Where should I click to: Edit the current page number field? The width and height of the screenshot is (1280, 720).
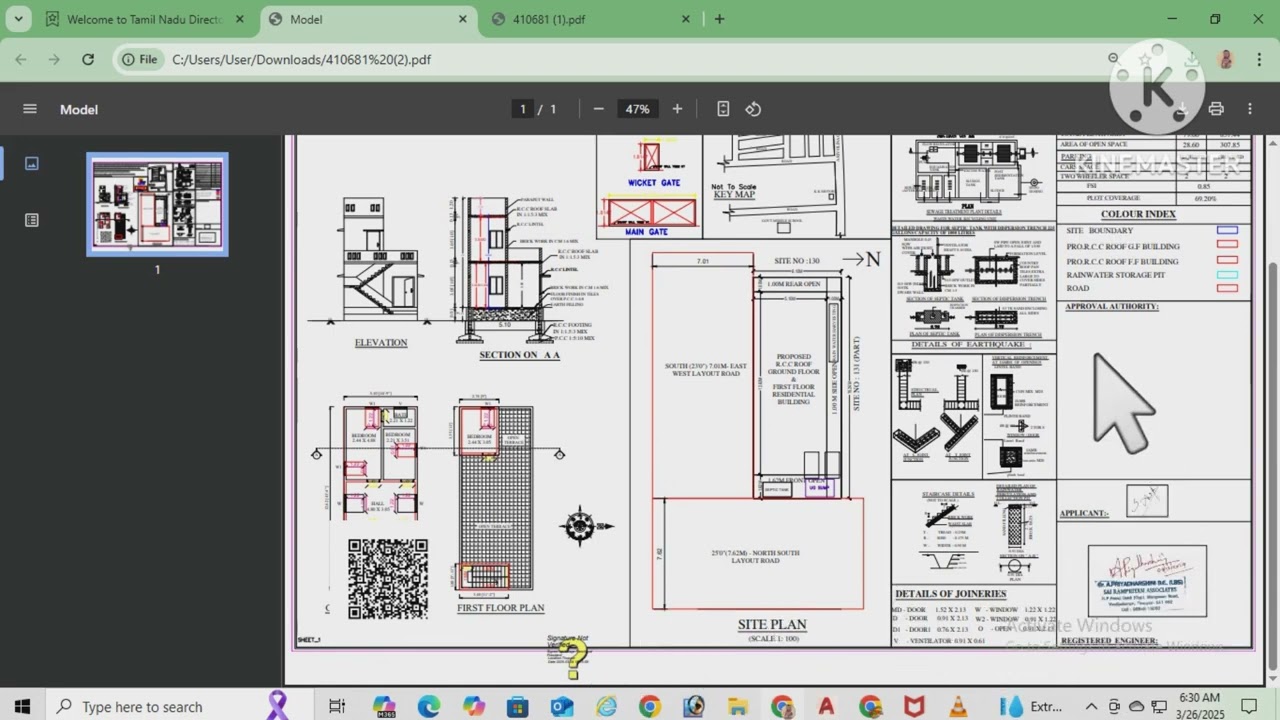[522, 109]
